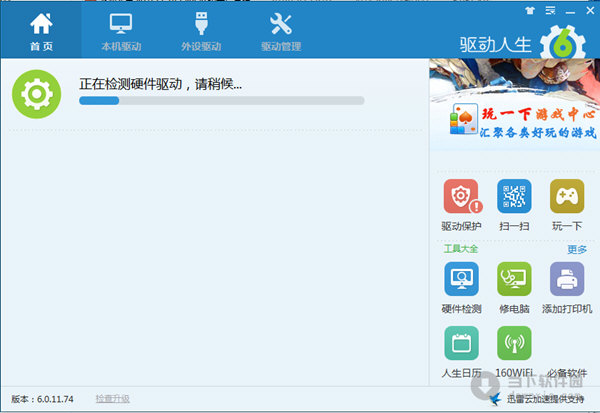Launch the 扫一扫 QR scan tool

514,197
